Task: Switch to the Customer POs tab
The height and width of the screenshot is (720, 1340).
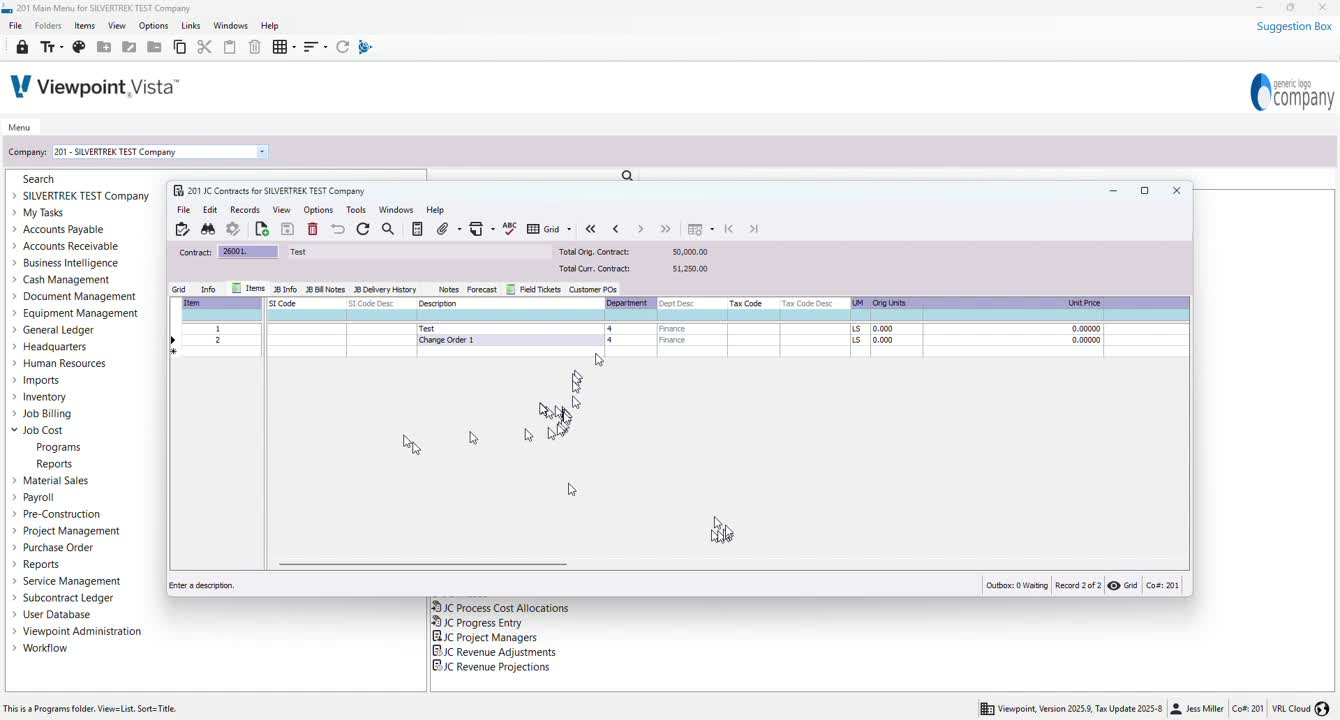Action: 593,290
